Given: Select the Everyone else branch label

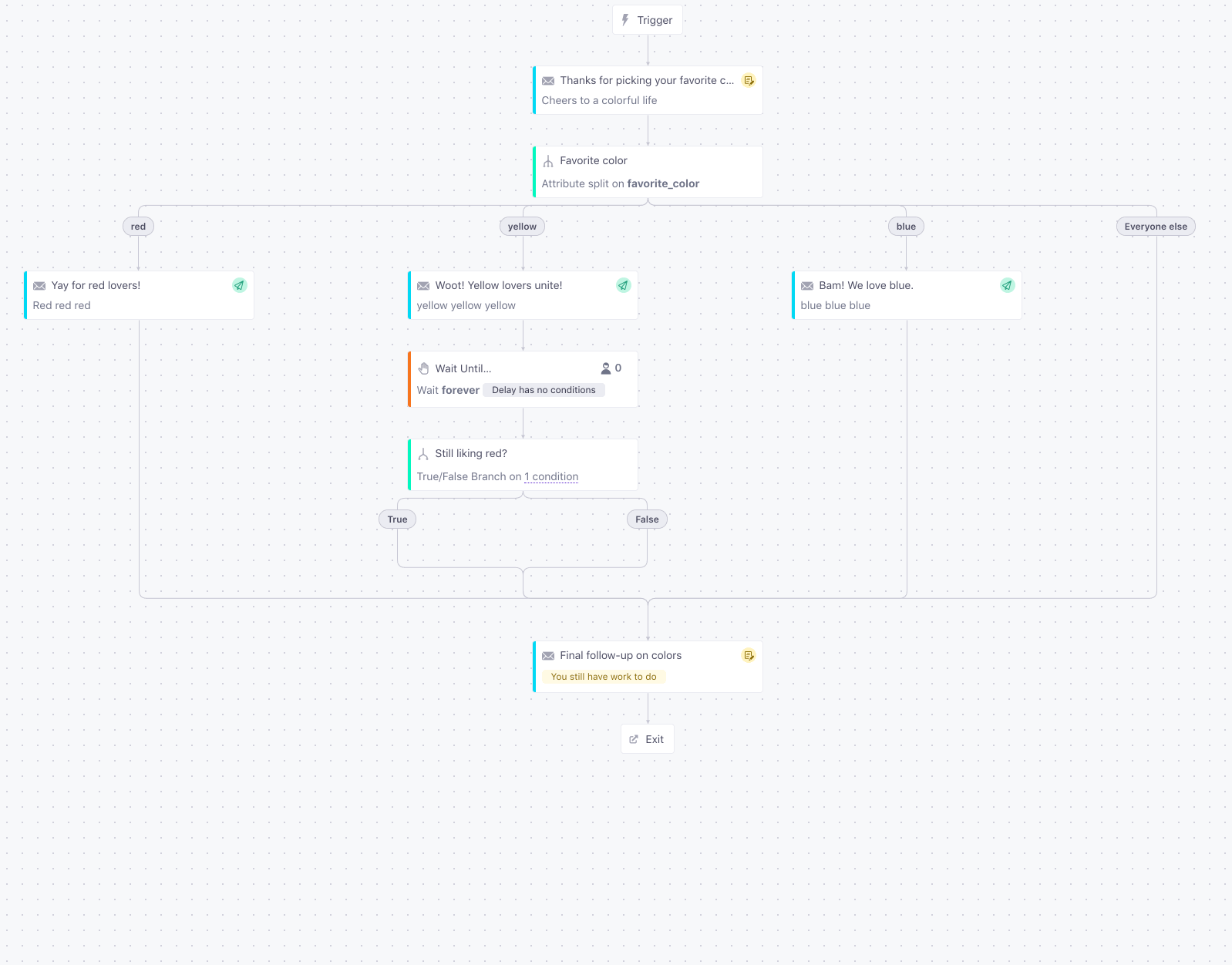Looking at the screenshot, I should tap(1155, 227).
